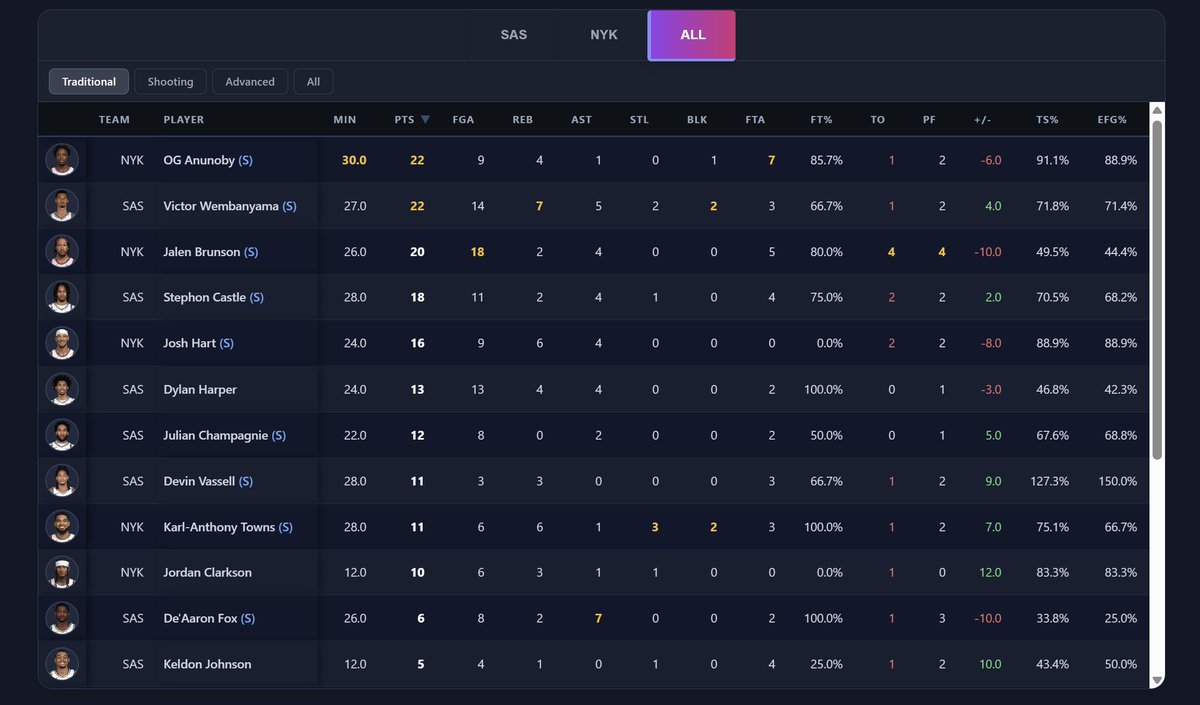Click Jalen Brunson's 18 FGA value
The height and width of the screenshot is (705, 1200).
pyautogui.click(x=477, y=252)
